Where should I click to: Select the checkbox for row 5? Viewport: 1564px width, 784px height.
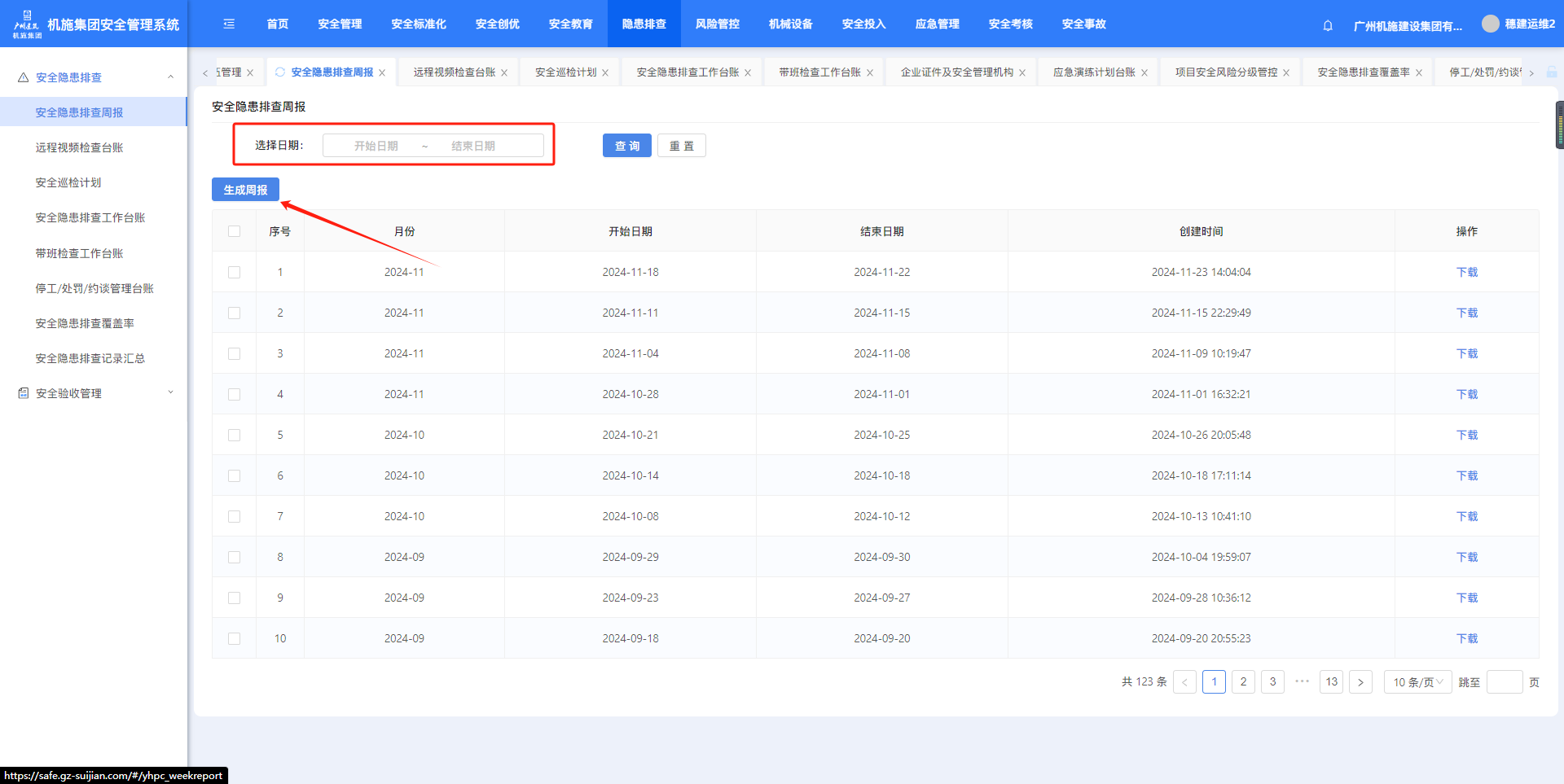pos(235,435)
